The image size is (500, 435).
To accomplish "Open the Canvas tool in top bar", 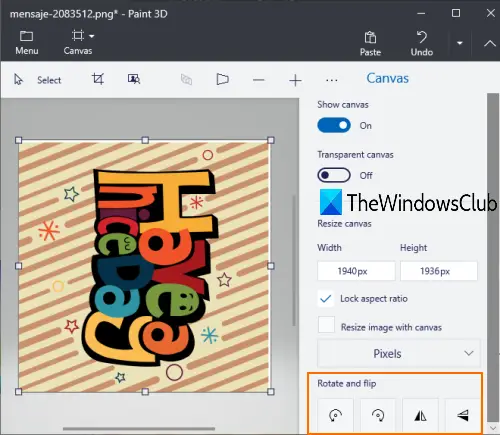I will click(78, 43).
